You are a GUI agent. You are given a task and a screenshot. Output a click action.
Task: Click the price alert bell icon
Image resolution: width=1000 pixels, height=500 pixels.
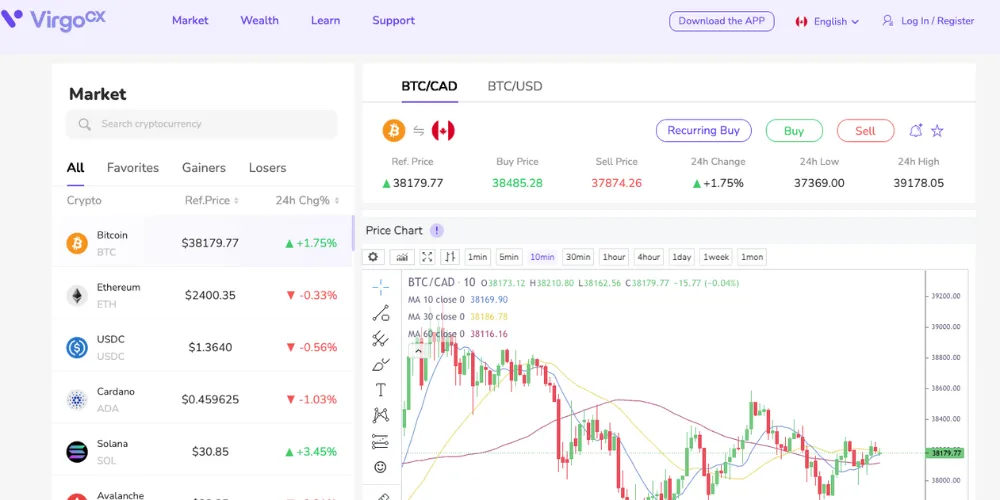[915, 131]
